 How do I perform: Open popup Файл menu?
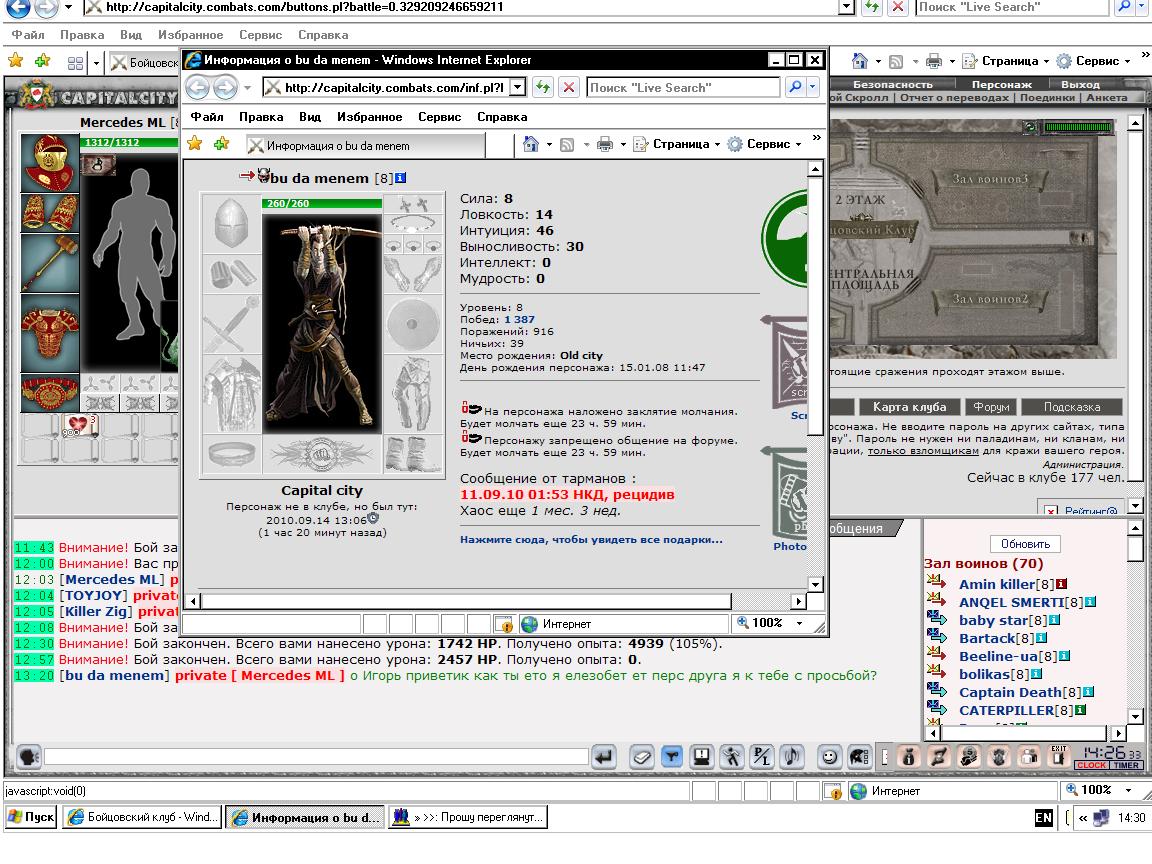coord(207,117)
